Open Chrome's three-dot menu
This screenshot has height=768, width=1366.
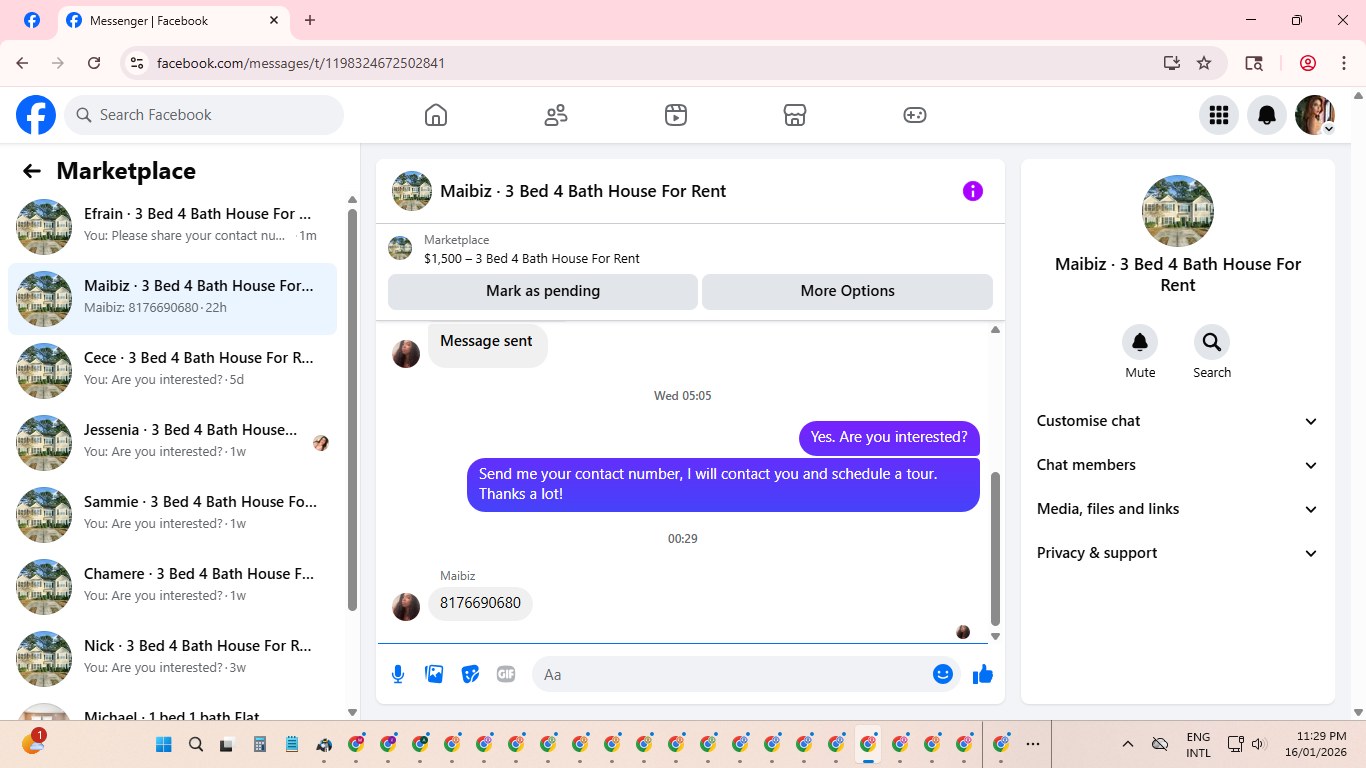[x=1344, y=63]
